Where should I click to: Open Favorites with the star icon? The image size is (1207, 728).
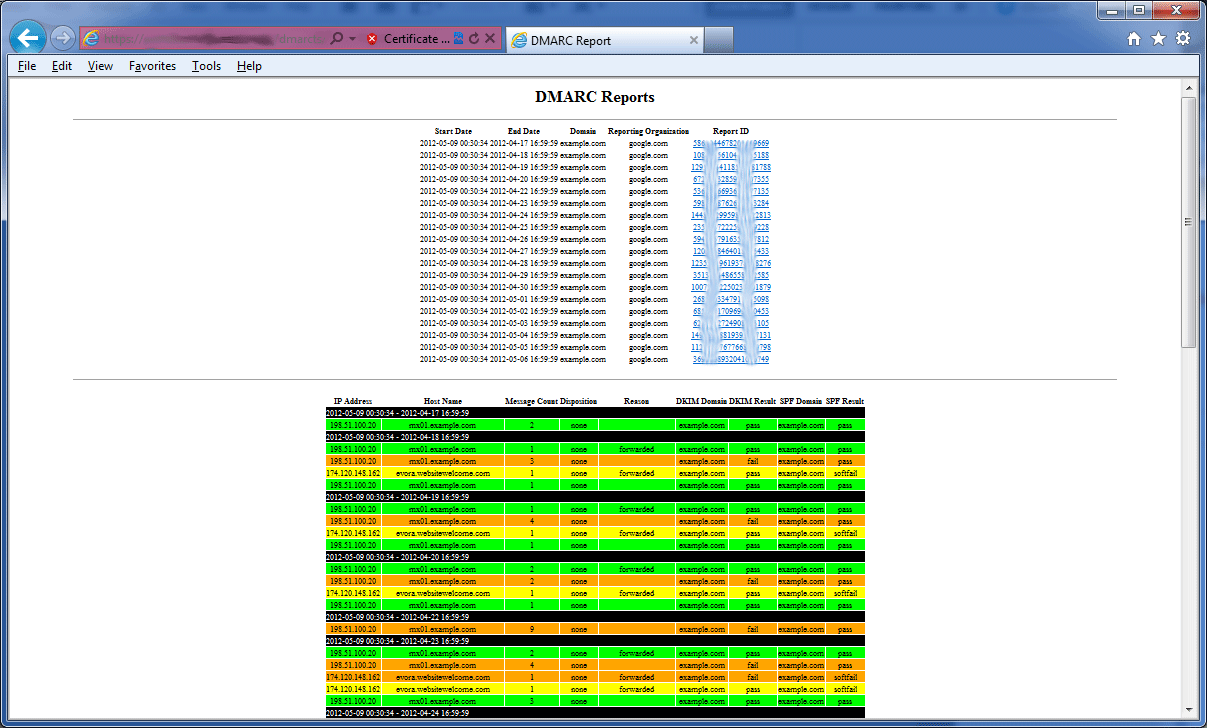[x=1158, y=39]
